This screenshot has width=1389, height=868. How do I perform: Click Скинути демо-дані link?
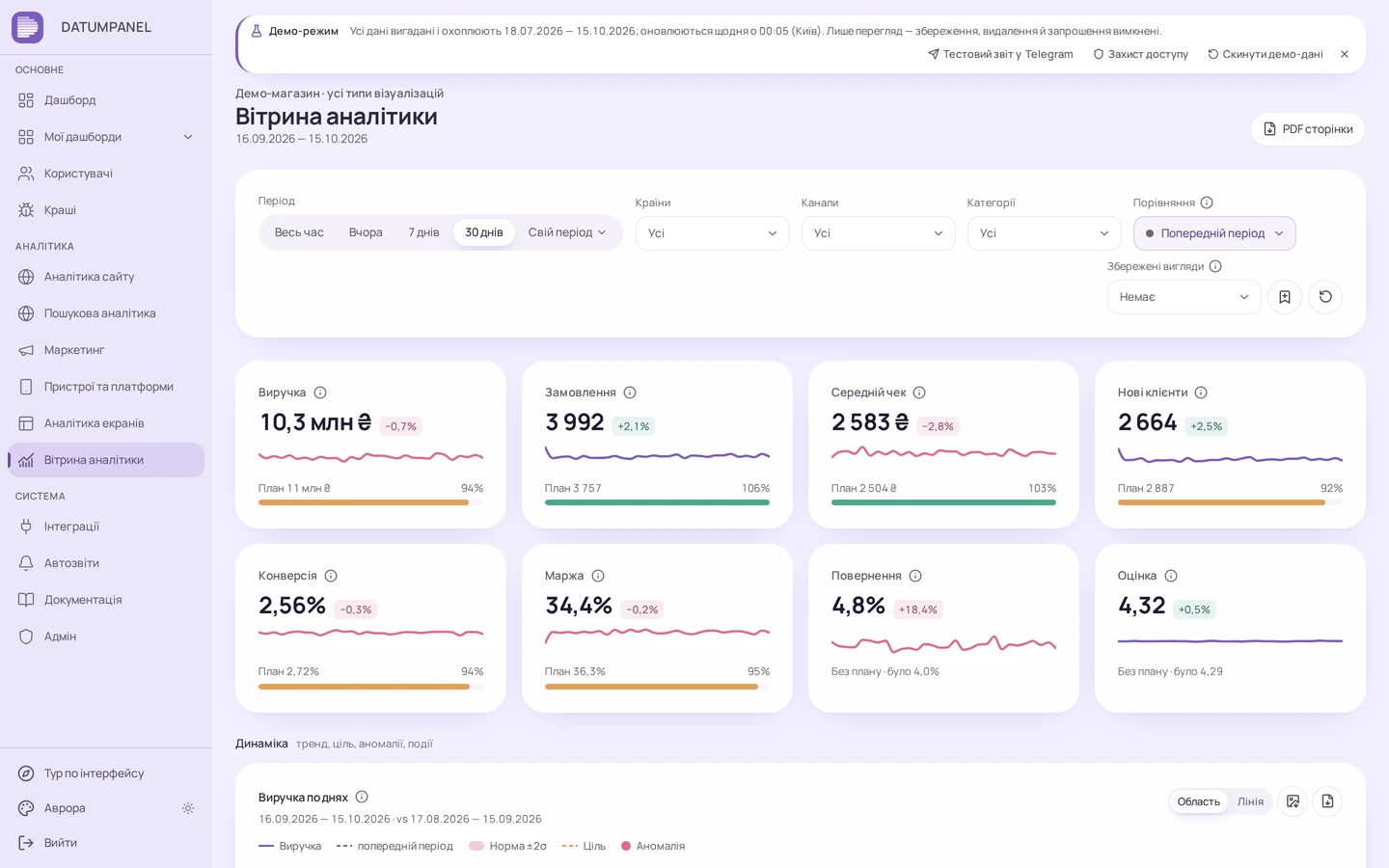pyautogui.click(x=1265, y=54)
